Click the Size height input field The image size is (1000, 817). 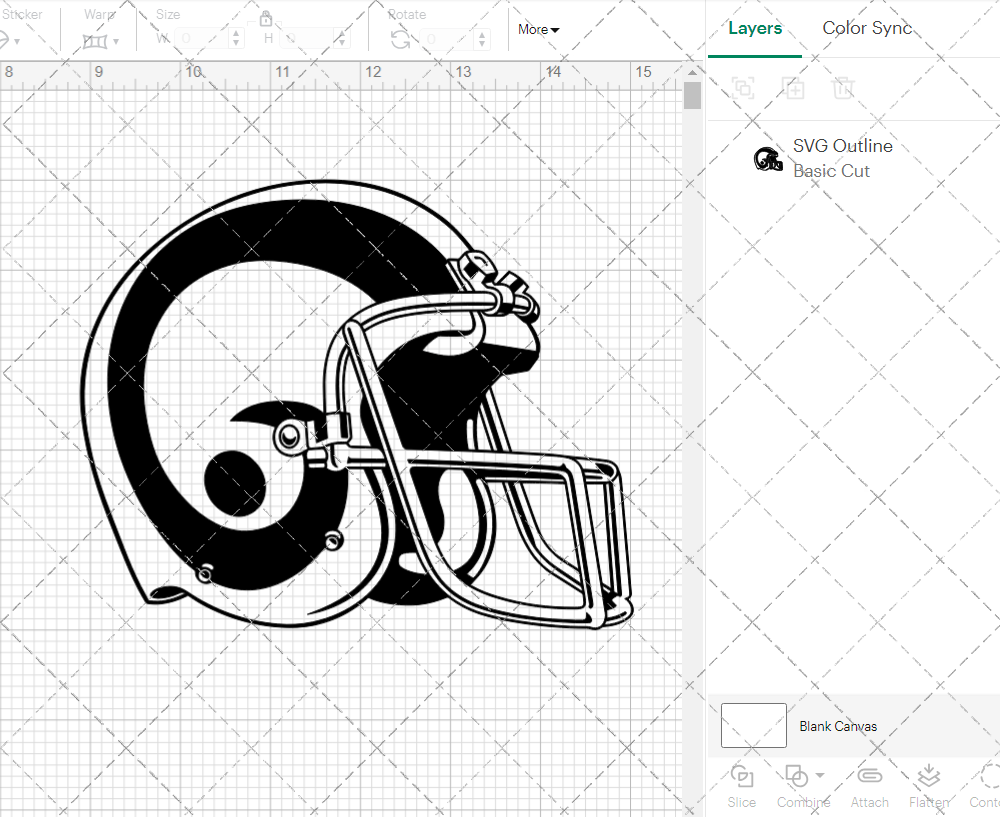[x=309, y=39]
